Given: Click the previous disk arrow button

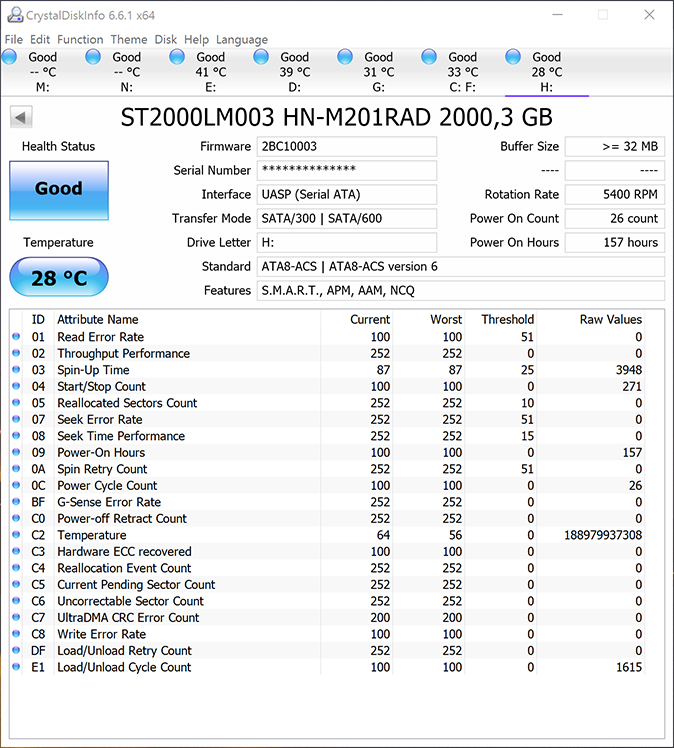Looking at the screenshot, I should 21,117.
